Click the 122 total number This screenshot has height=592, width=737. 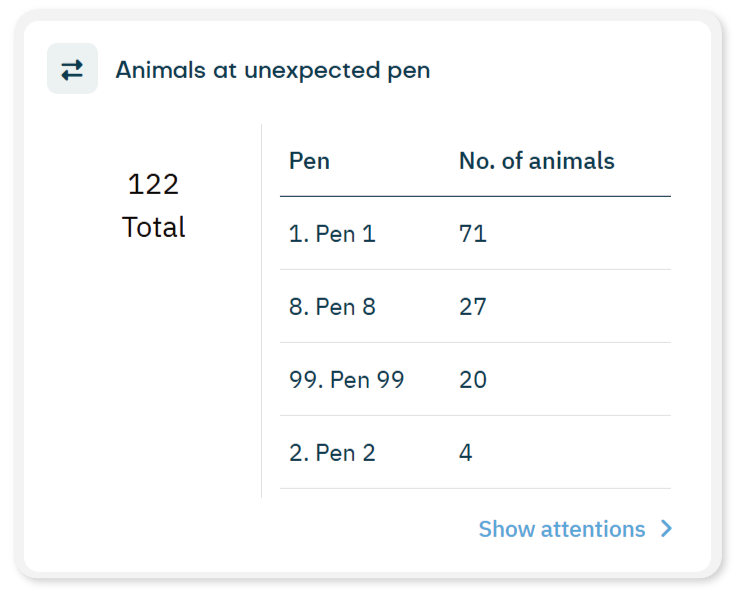pyautogui.click(x=154, y=184)
